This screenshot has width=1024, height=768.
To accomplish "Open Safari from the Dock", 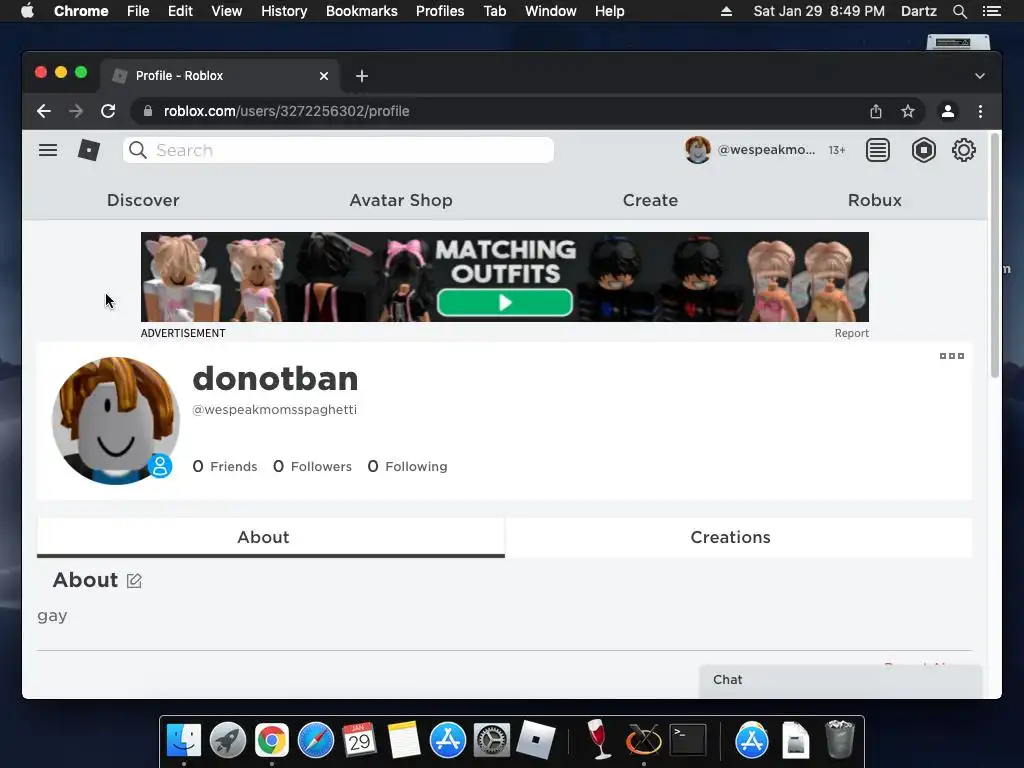I will click(316, 741).
